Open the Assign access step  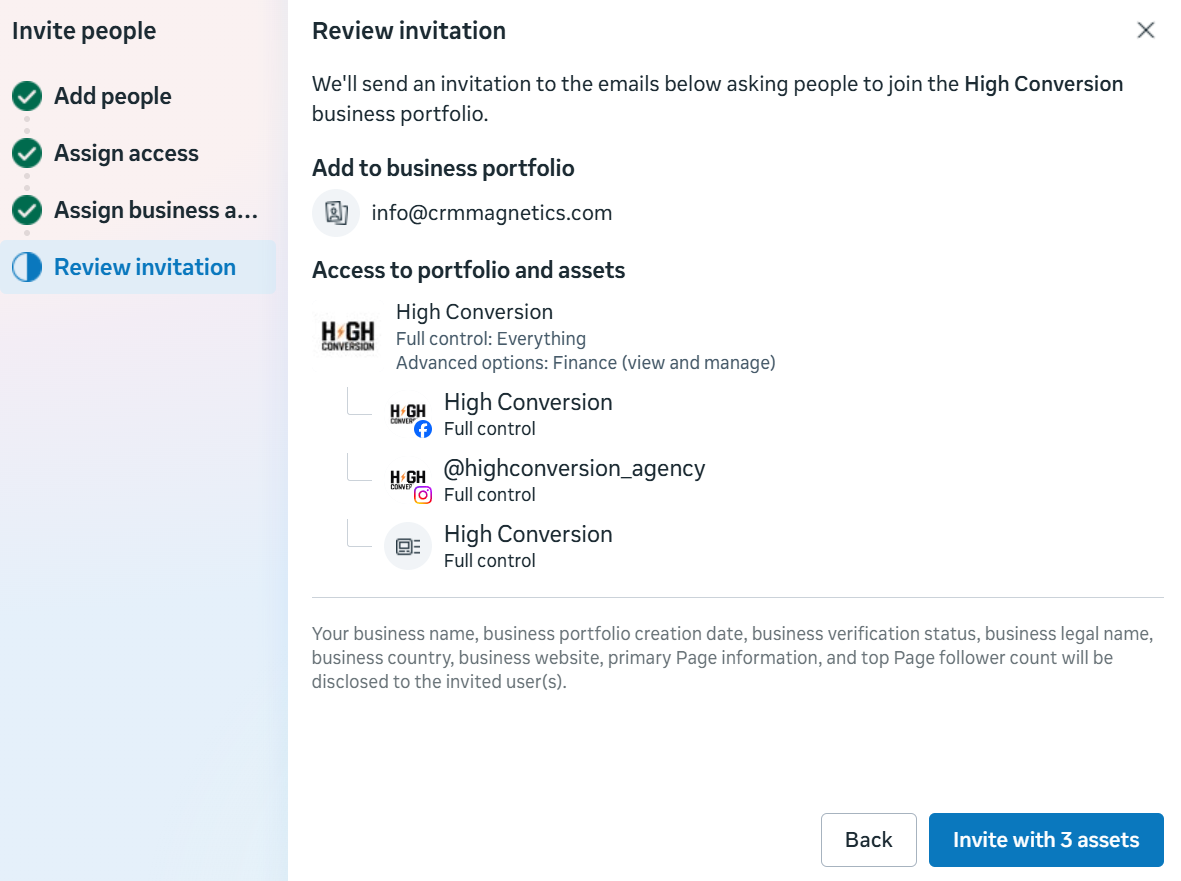pyautogui.click(x=126, y=154)
